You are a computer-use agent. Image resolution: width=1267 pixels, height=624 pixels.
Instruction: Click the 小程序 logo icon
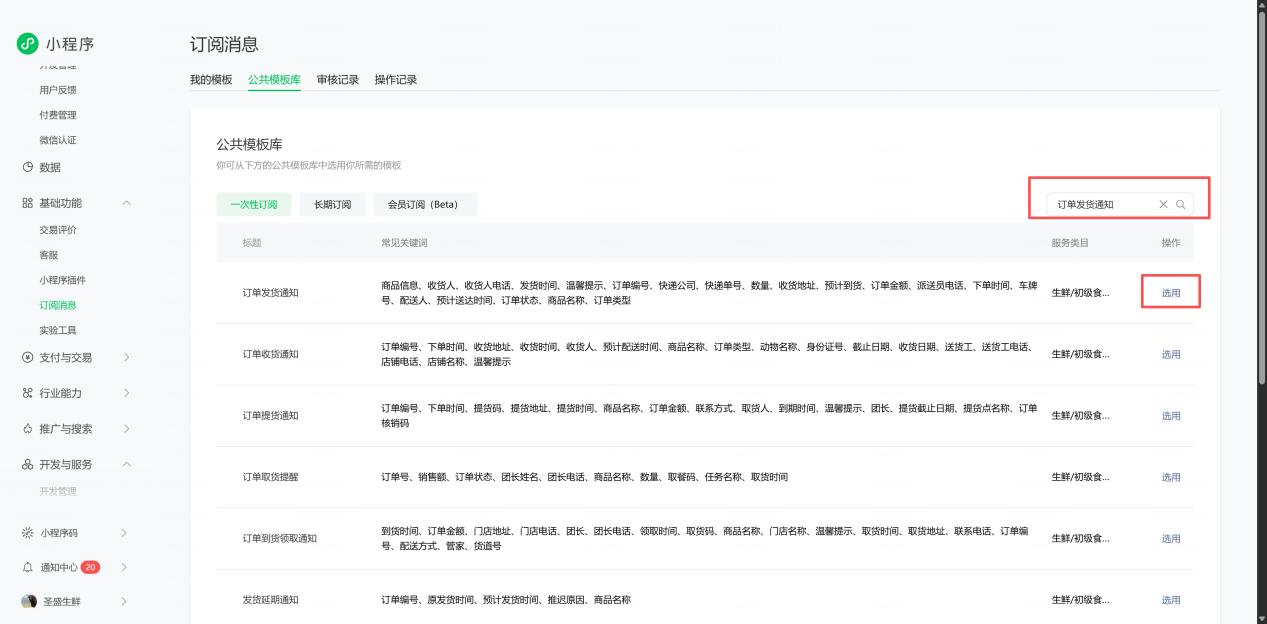(x=27, y=44)
